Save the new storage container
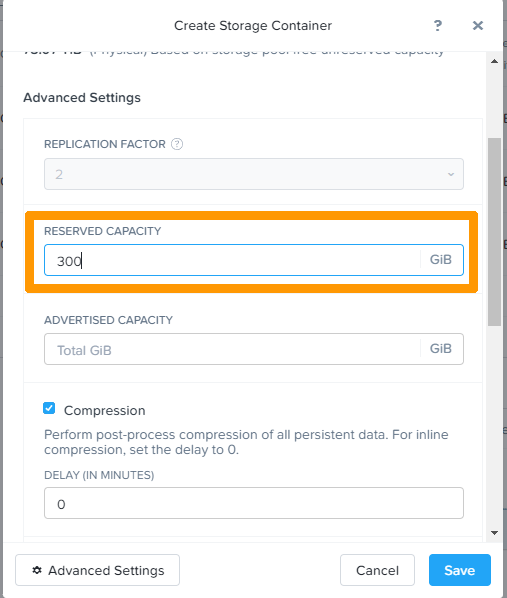 coord(460,570)
